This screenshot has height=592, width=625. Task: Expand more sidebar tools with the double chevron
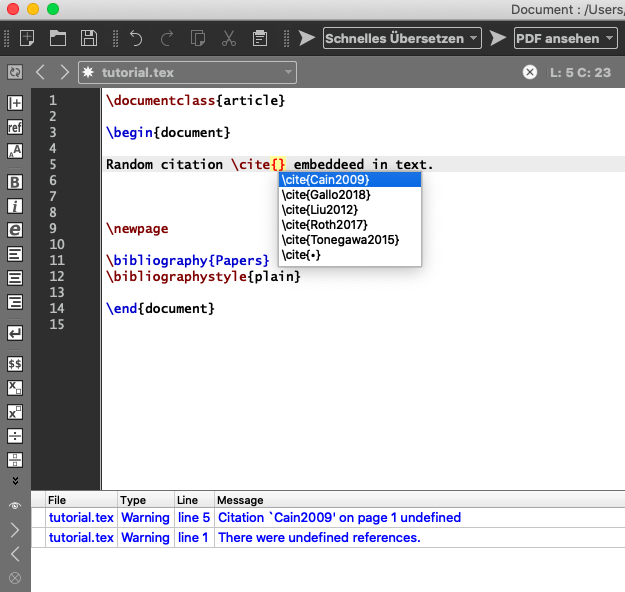coord(15,481)
